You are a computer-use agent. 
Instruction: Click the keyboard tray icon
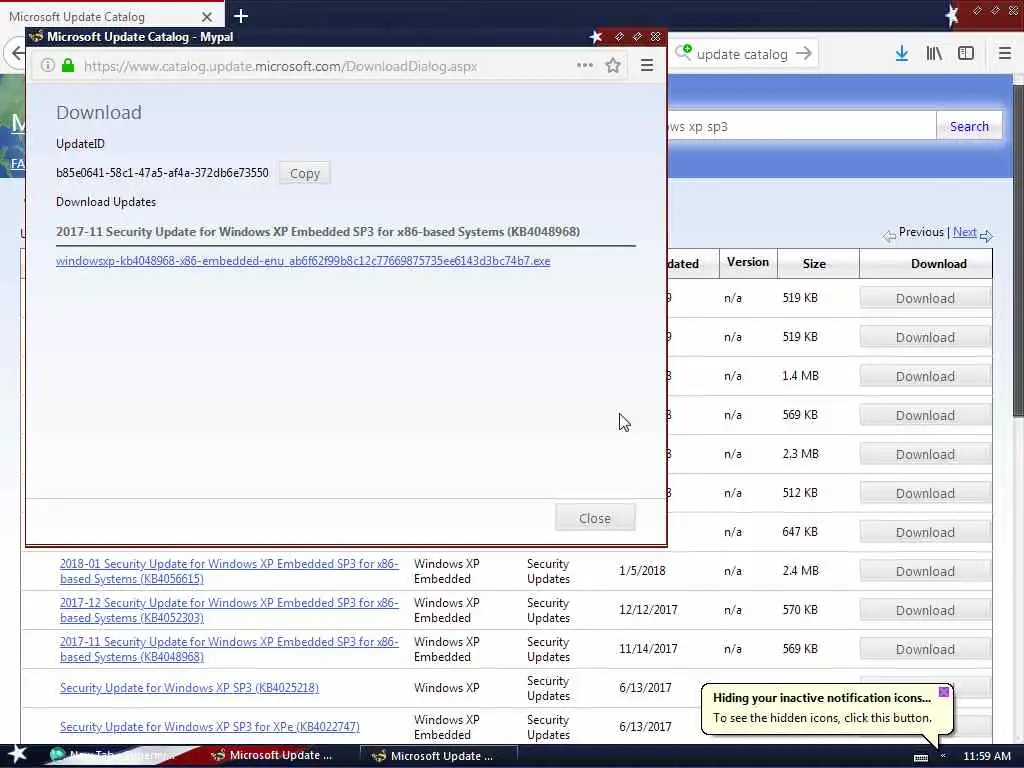(x=921, y=757)
